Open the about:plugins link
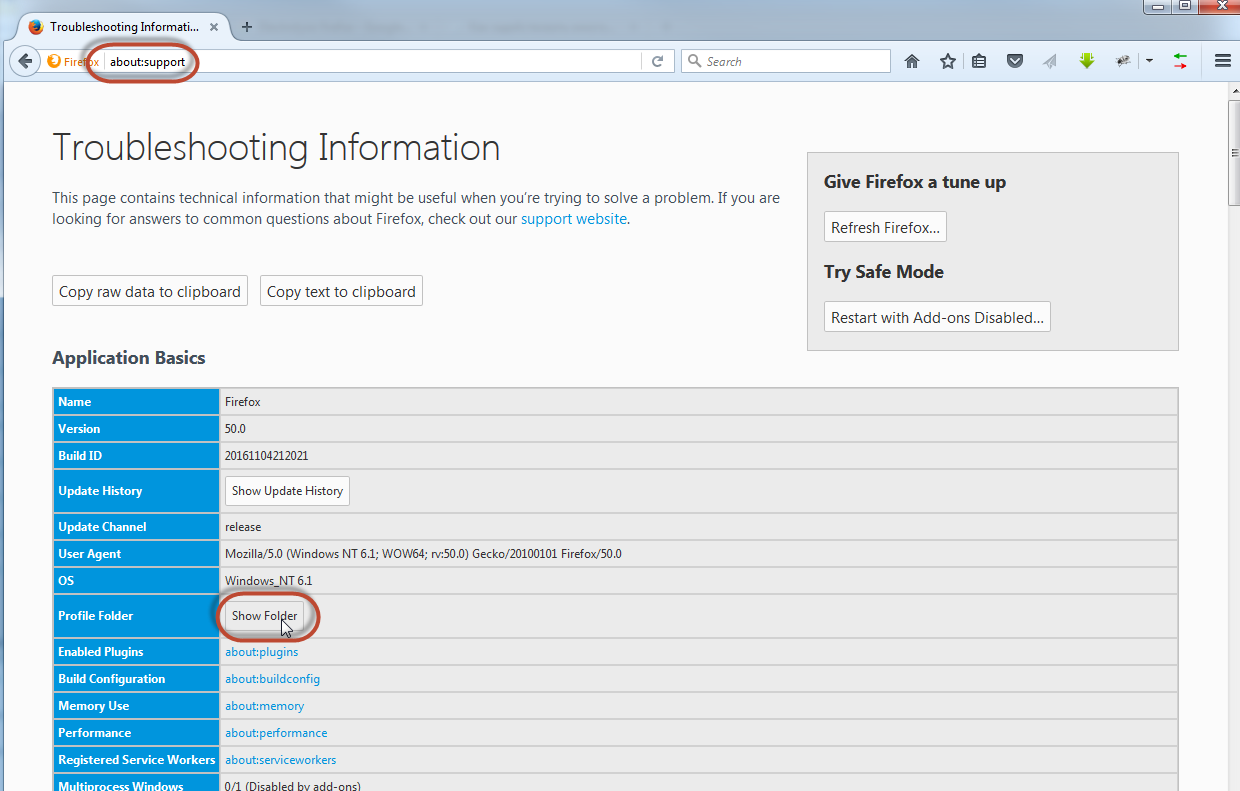1240x791 pixels. pos(261,651)
